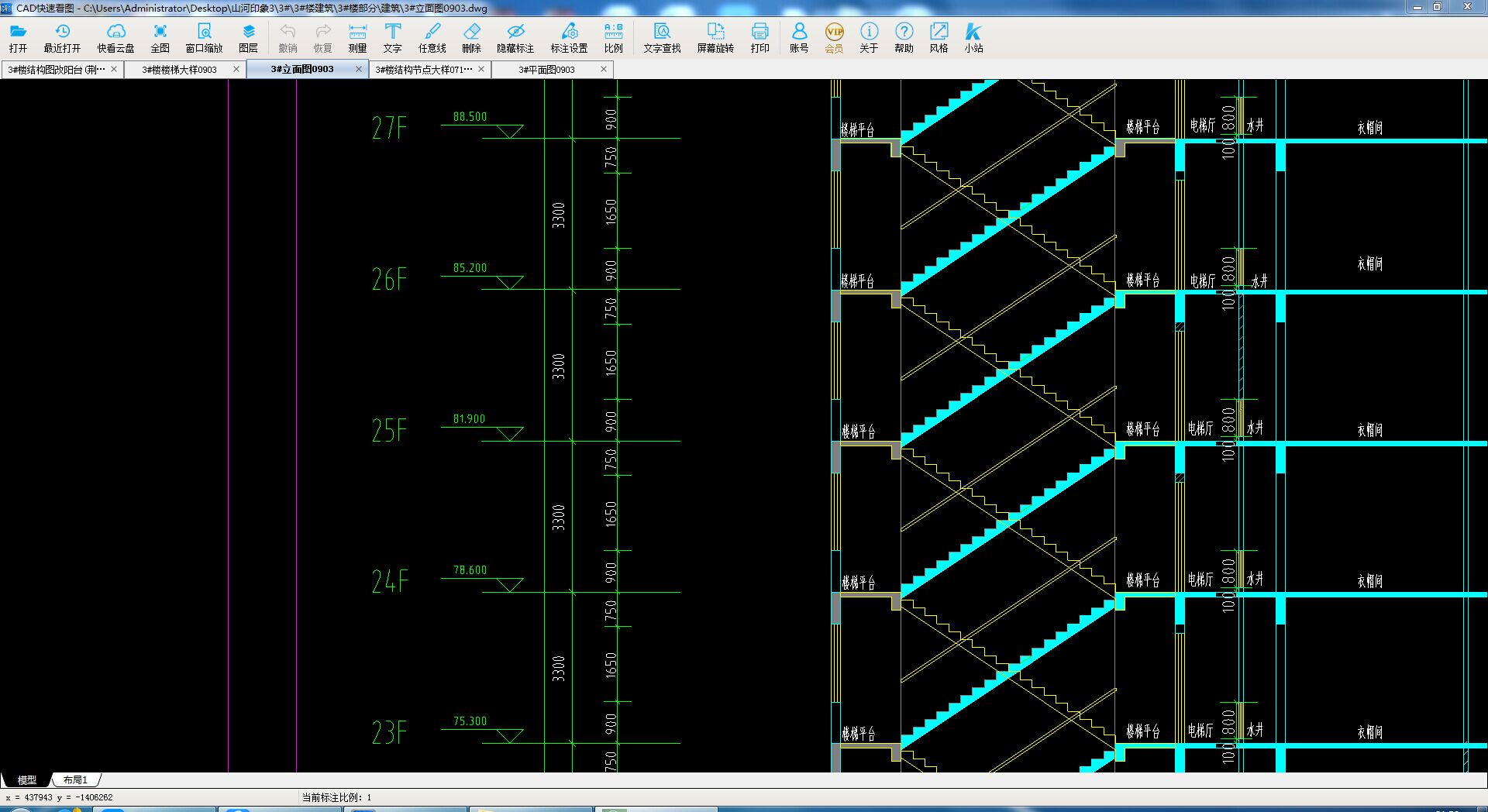Click the 撤销 undo icon
The height and width of the screenshot is (812, 1488).
point(288,38)
